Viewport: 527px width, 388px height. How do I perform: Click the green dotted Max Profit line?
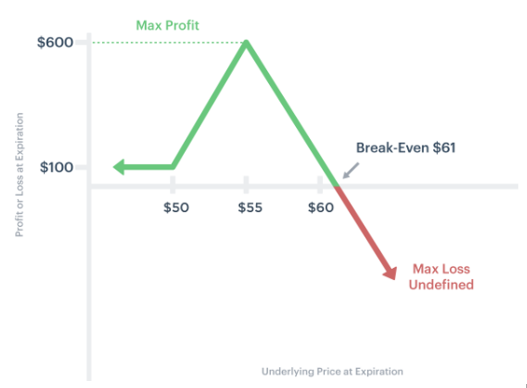point(167,43)
